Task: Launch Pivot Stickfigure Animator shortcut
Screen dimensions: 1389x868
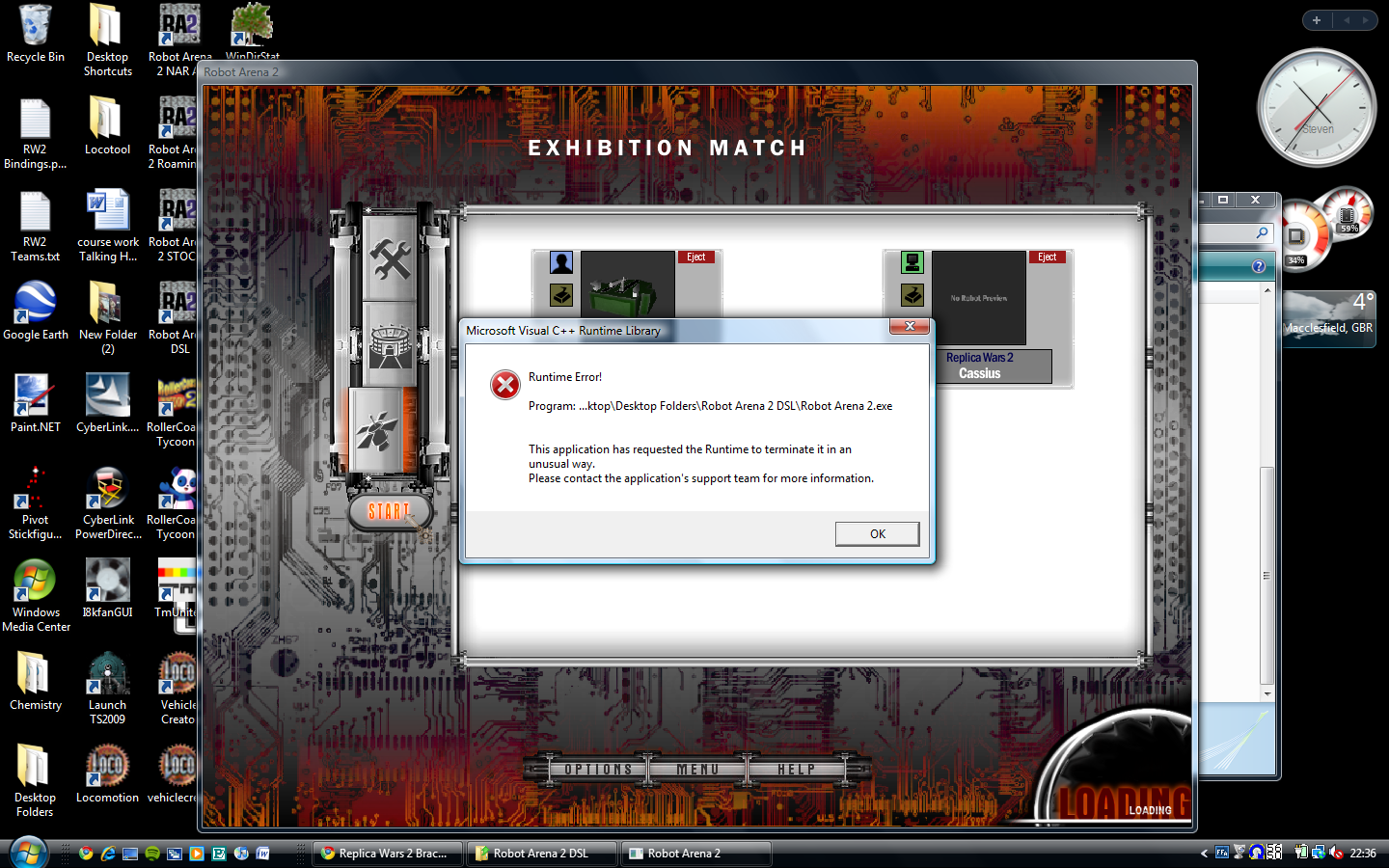Action: (35, 503)
